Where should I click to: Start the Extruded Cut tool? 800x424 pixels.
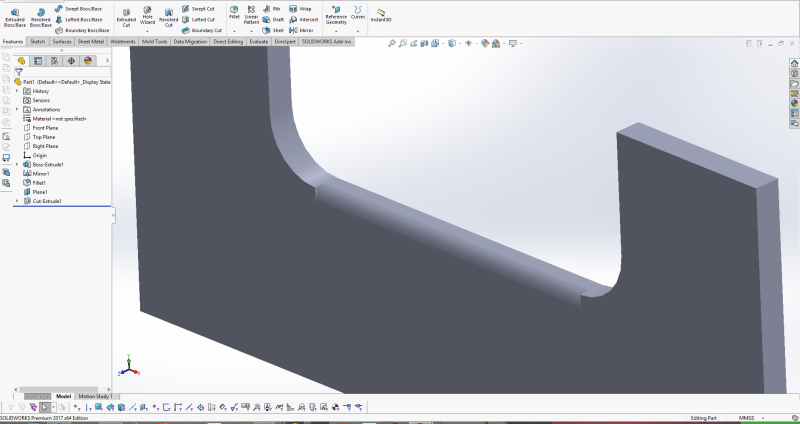point(126,17)
